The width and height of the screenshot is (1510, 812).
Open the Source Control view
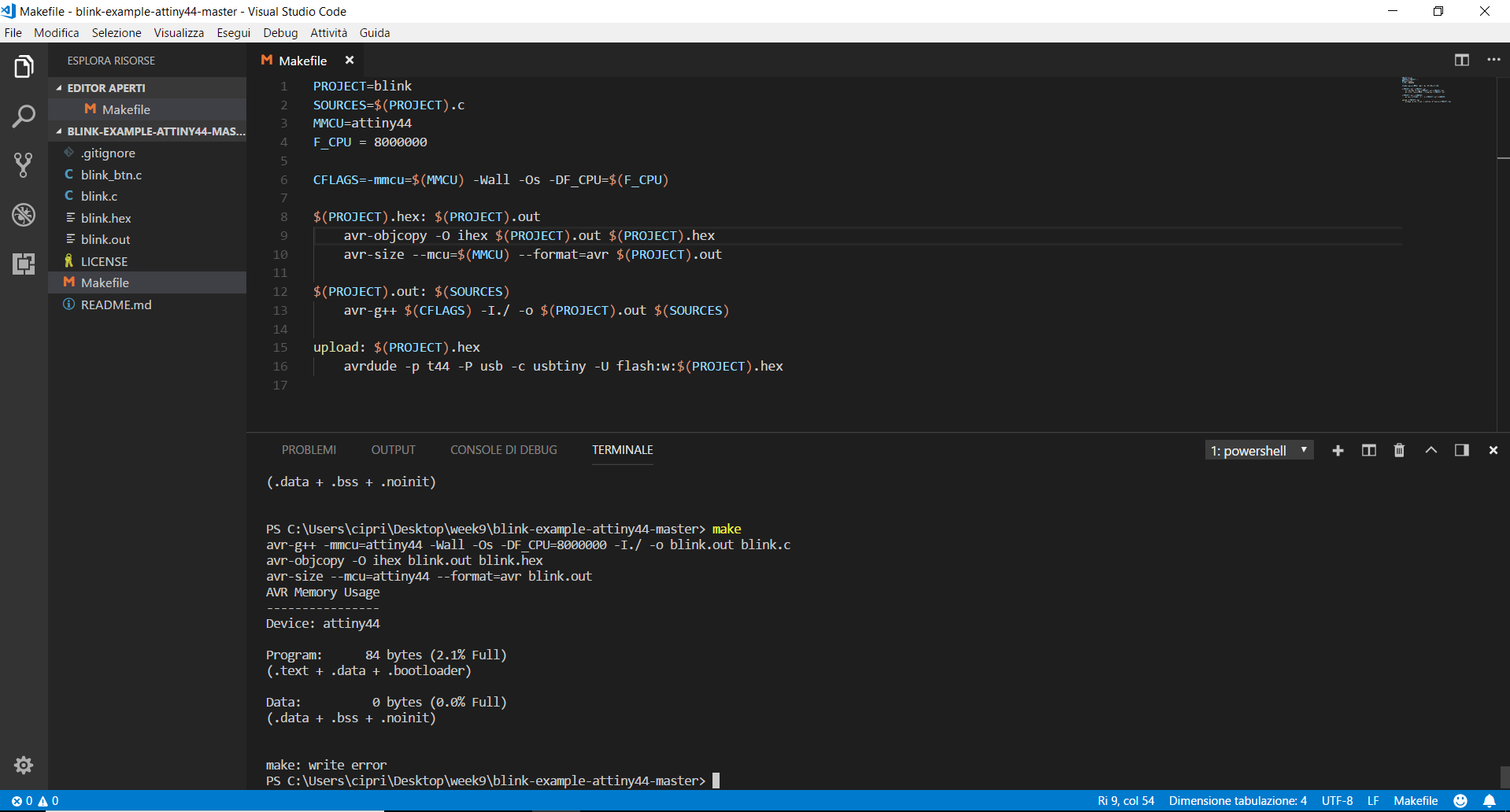[24, 165]
